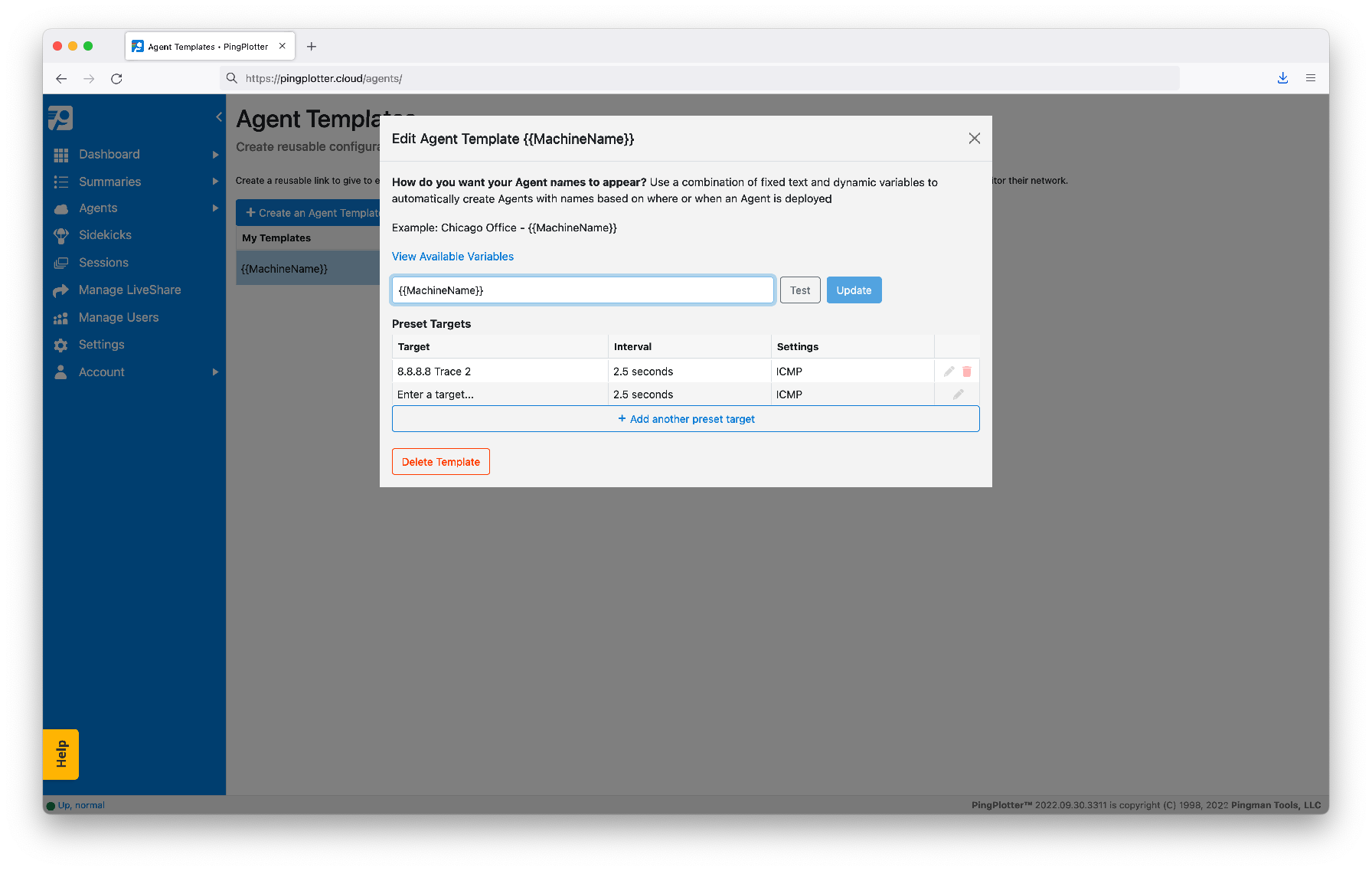Image resolution: width=1372 pixels, height=871 pixels.
Task: Edit the Enter a target row pencil icon
Action: pyautogui.click(x=958, y=395)
